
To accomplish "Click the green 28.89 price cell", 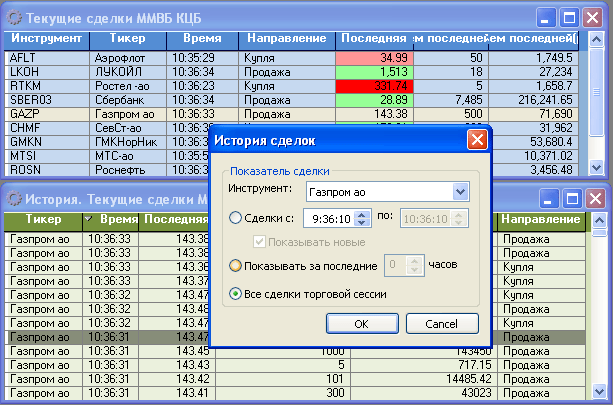I will [x=375, y=100].
